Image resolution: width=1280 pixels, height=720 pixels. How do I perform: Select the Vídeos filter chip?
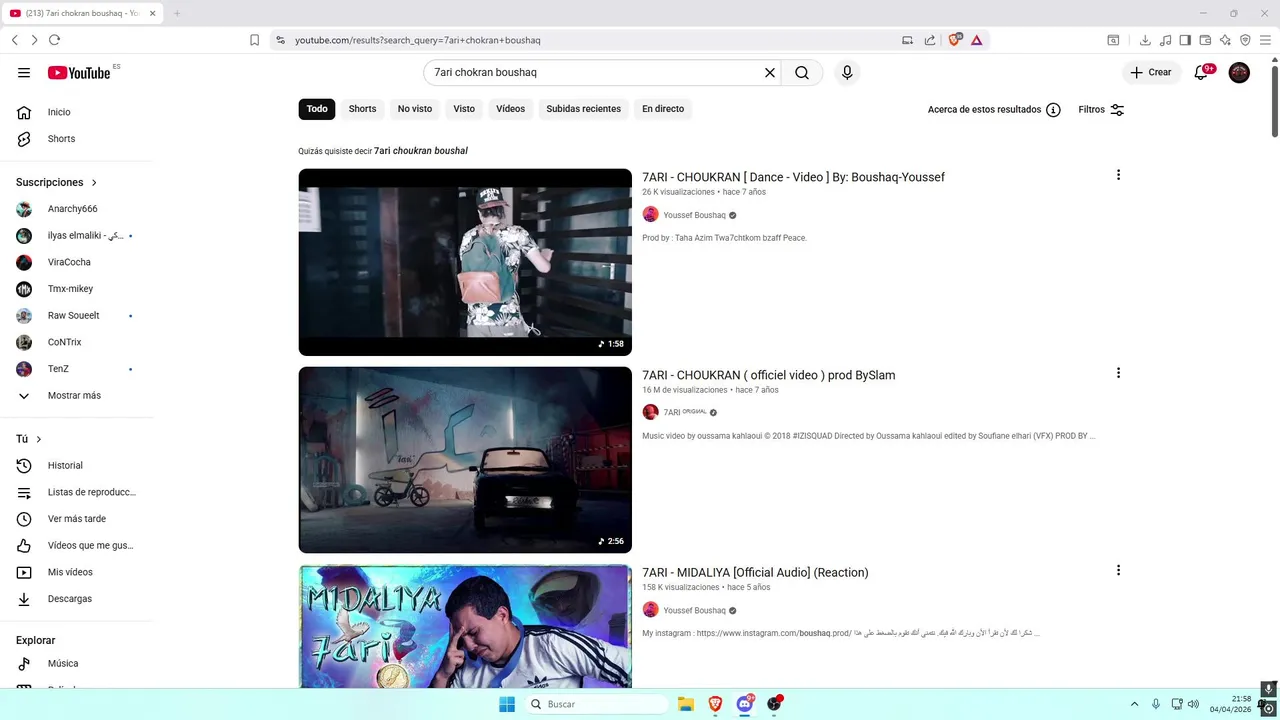(x=510, y=109)
